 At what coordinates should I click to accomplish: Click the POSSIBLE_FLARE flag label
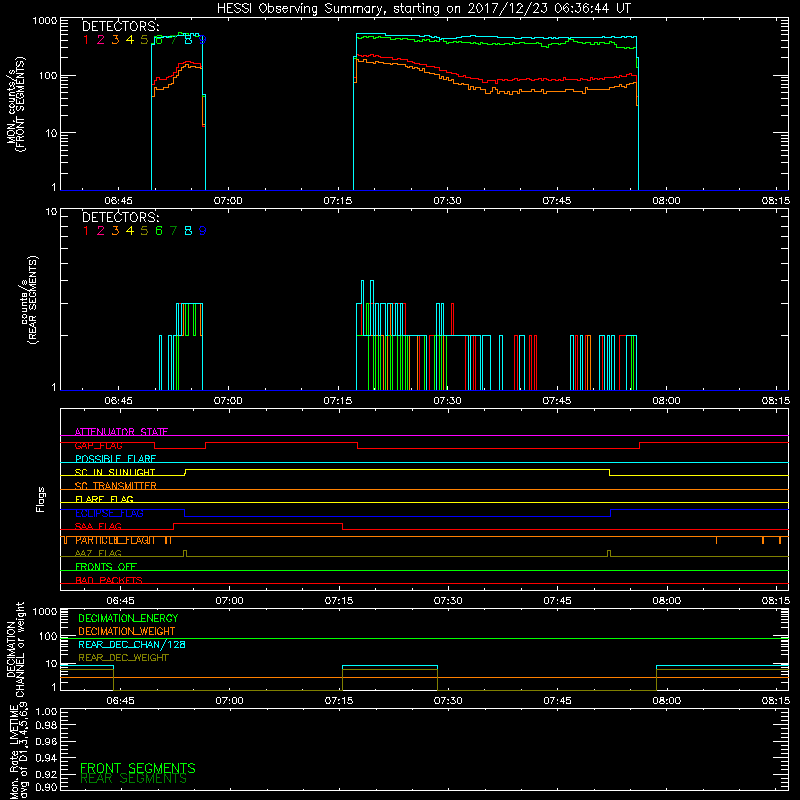pyautogui.click(x=115, y=459)
